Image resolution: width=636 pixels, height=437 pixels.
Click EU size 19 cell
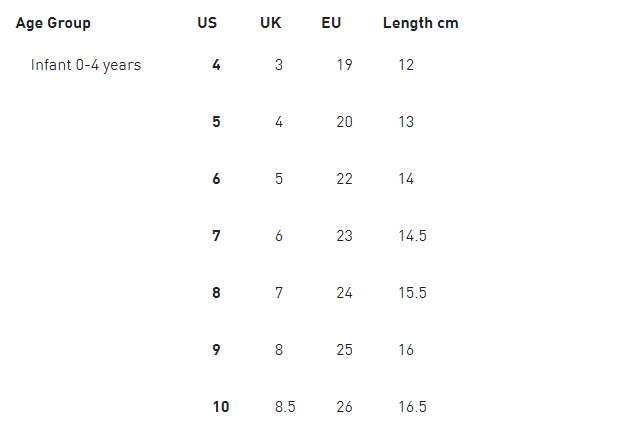coord(344,65)
